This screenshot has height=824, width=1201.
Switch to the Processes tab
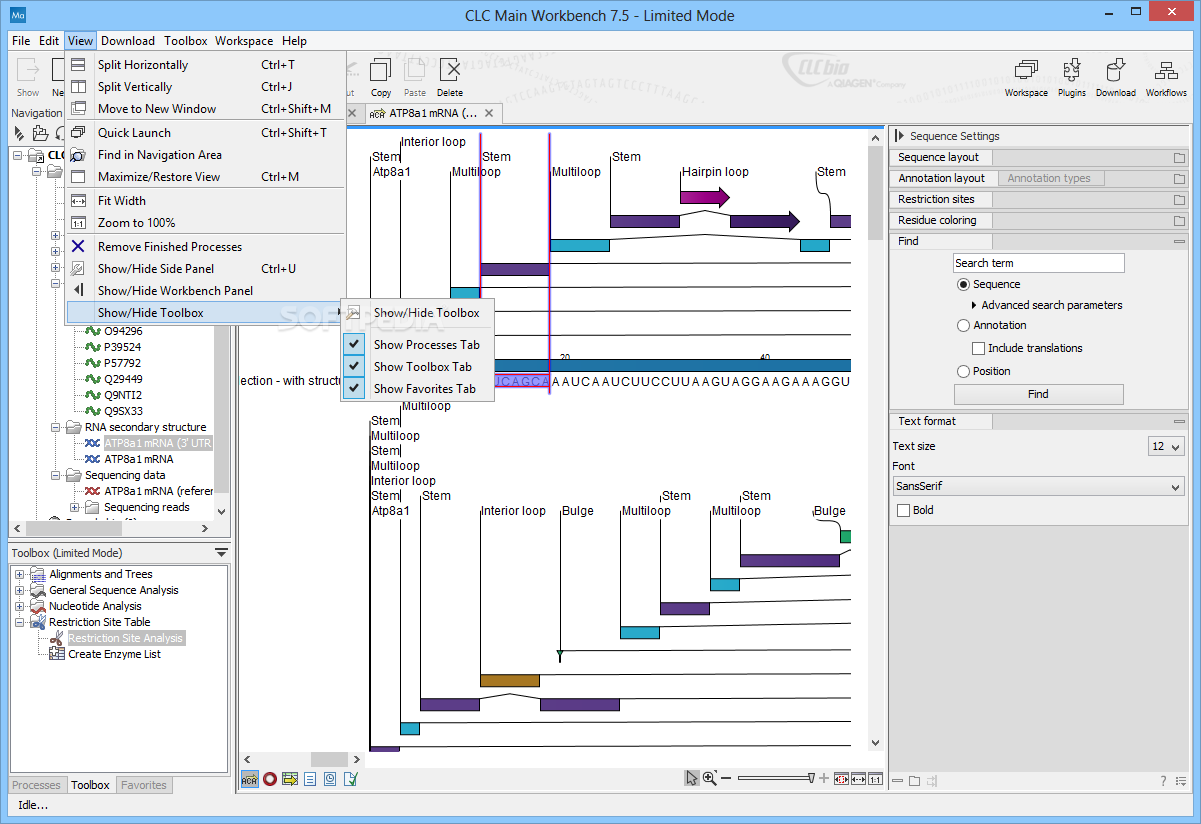coord(37,785)
